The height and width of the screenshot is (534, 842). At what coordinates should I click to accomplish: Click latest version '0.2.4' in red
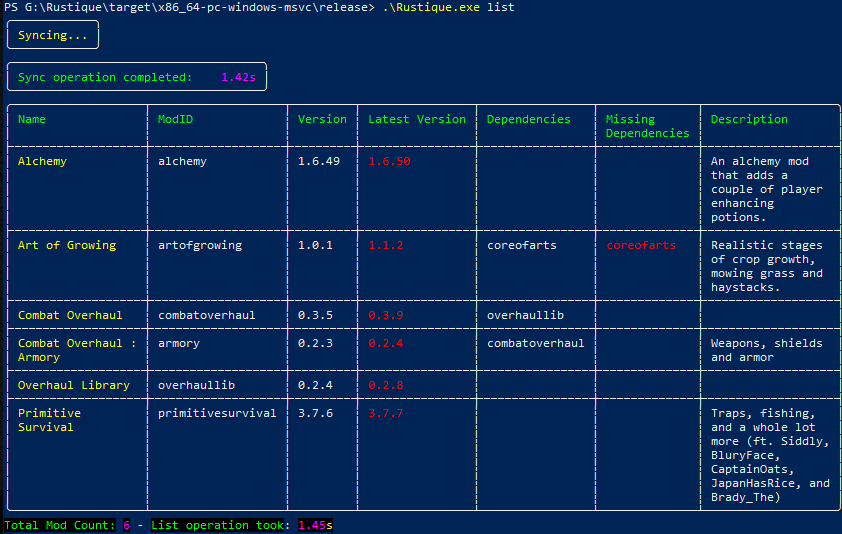386,343
